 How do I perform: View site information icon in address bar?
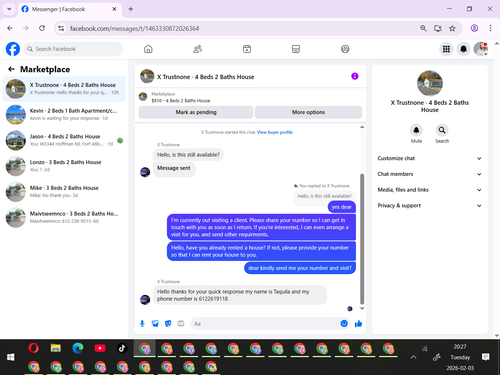[x=61, y=28]
